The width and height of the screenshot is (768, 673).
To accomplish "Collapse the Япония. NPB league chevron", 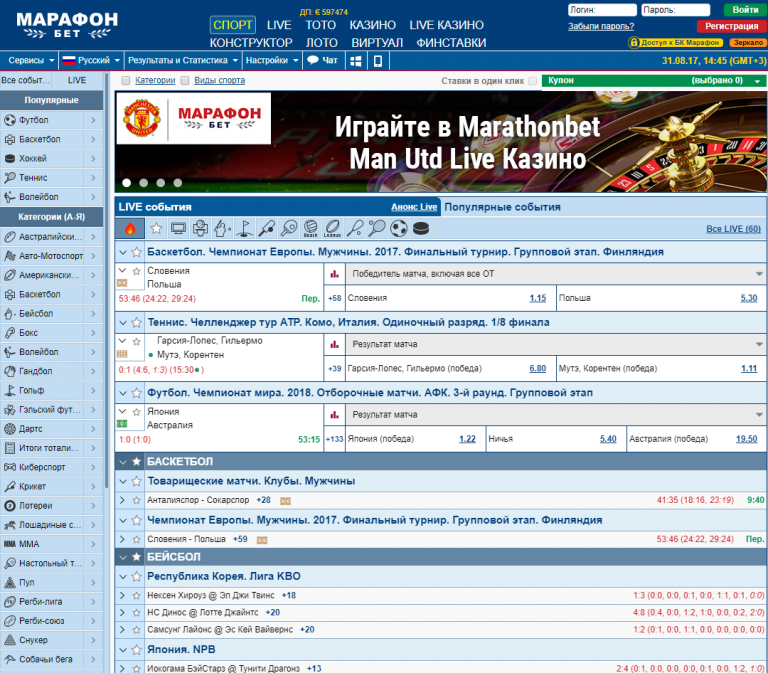I will [x=123, y=650].
